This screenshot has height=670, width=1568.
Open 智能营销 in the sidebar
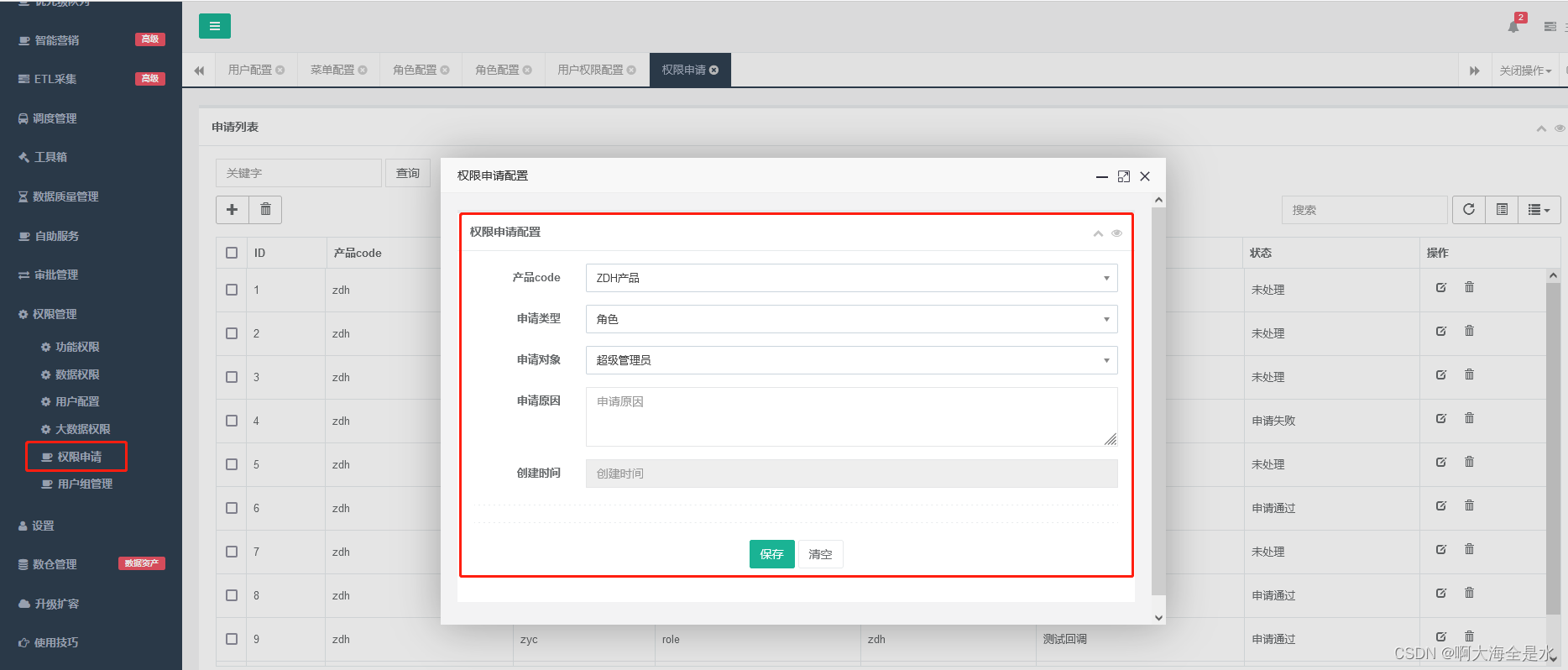[x=57, y=39]
